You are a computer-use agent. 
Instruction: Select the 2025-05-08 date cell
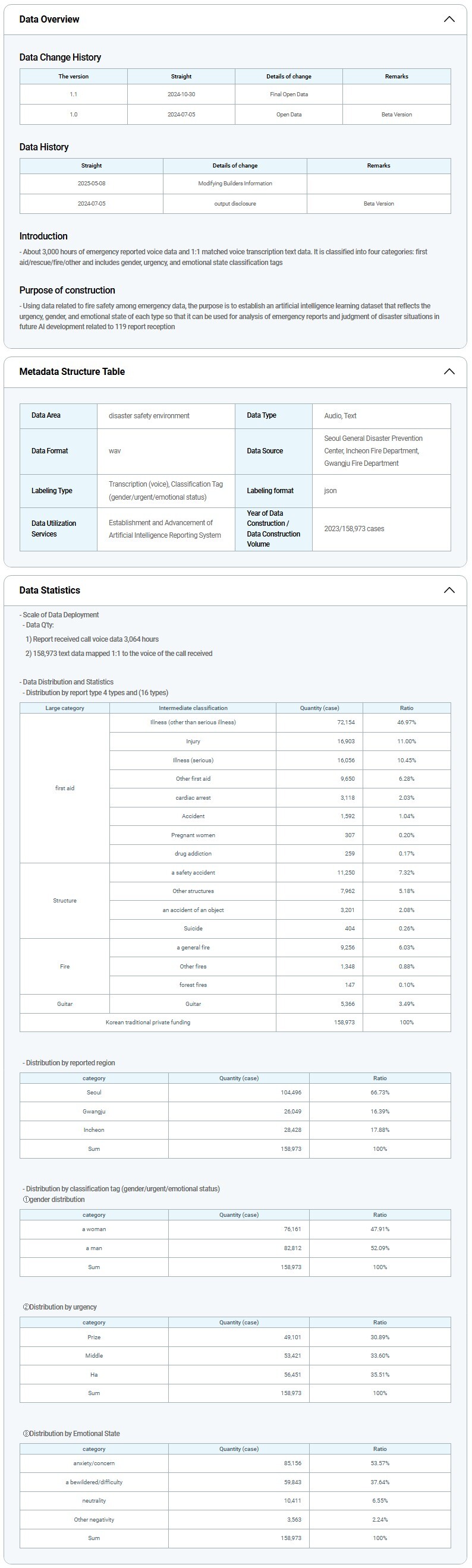coord(92,183)
